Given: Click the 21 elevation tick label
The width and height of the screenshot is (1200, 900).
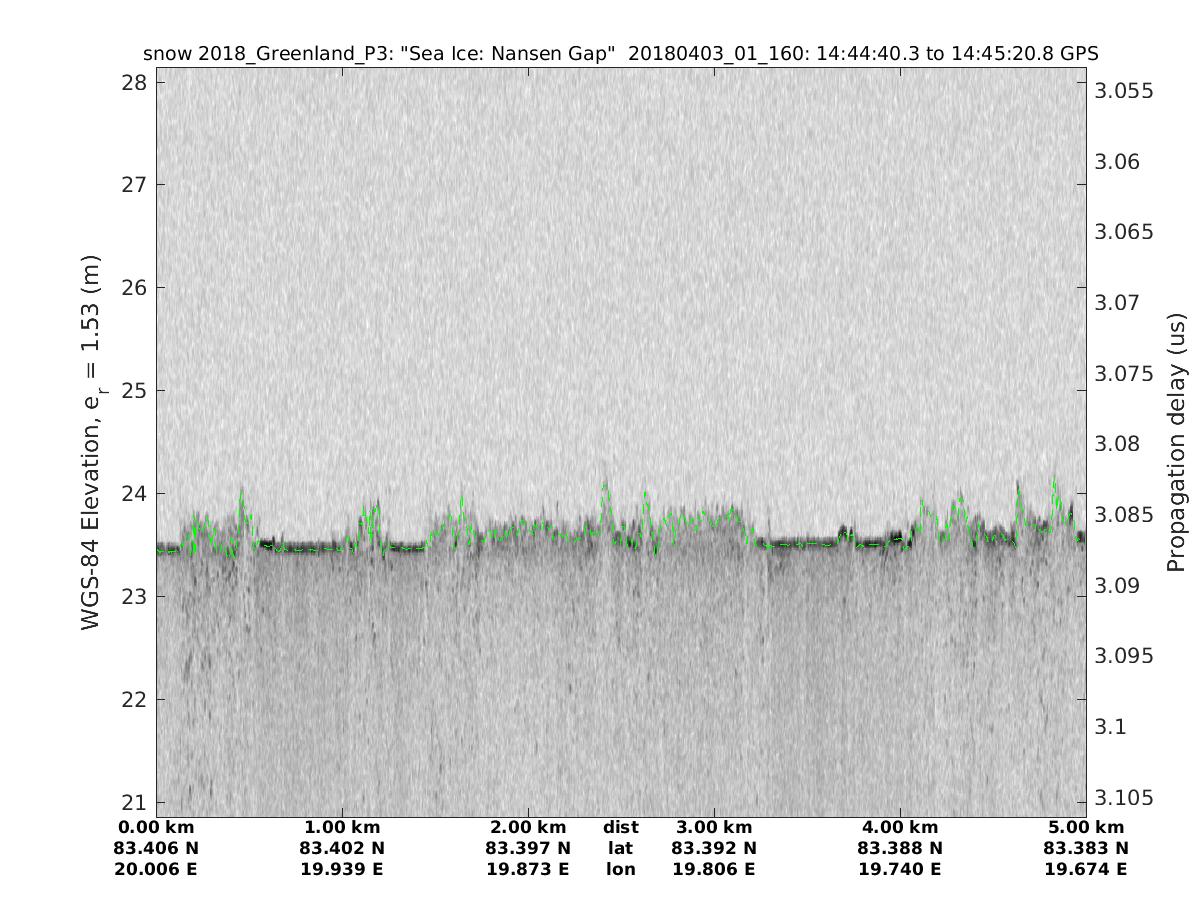Looking at the screenshot, I should point(132,802).
